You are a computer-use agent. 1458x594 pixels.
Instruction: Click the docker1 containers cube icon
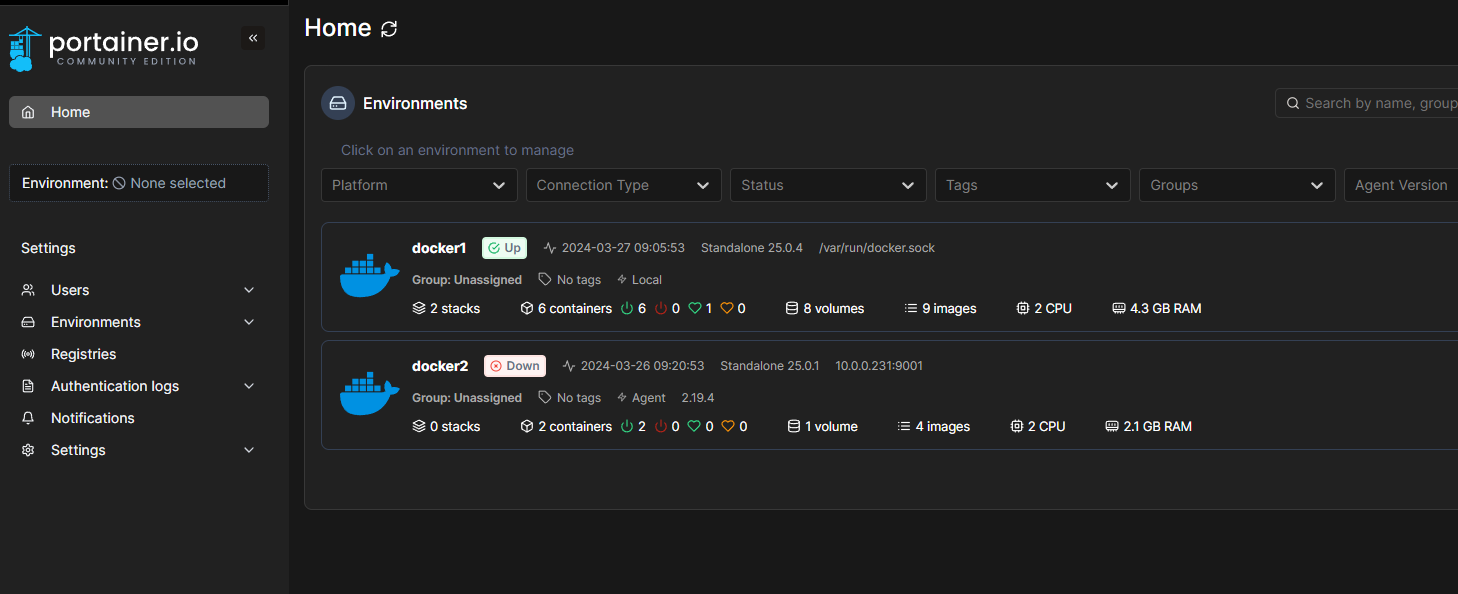pos(527,308)
